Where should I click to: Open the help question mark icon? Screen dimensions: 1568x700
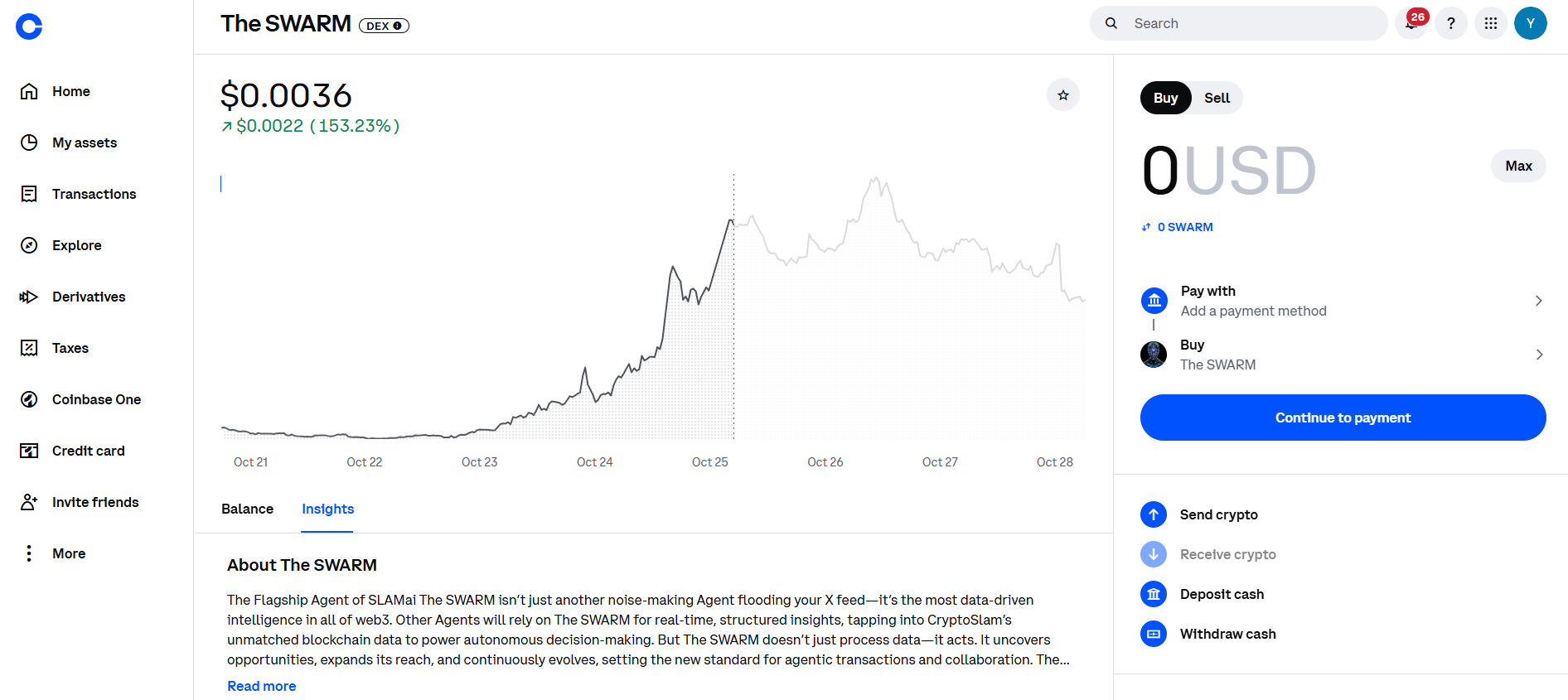point(1450,23)
